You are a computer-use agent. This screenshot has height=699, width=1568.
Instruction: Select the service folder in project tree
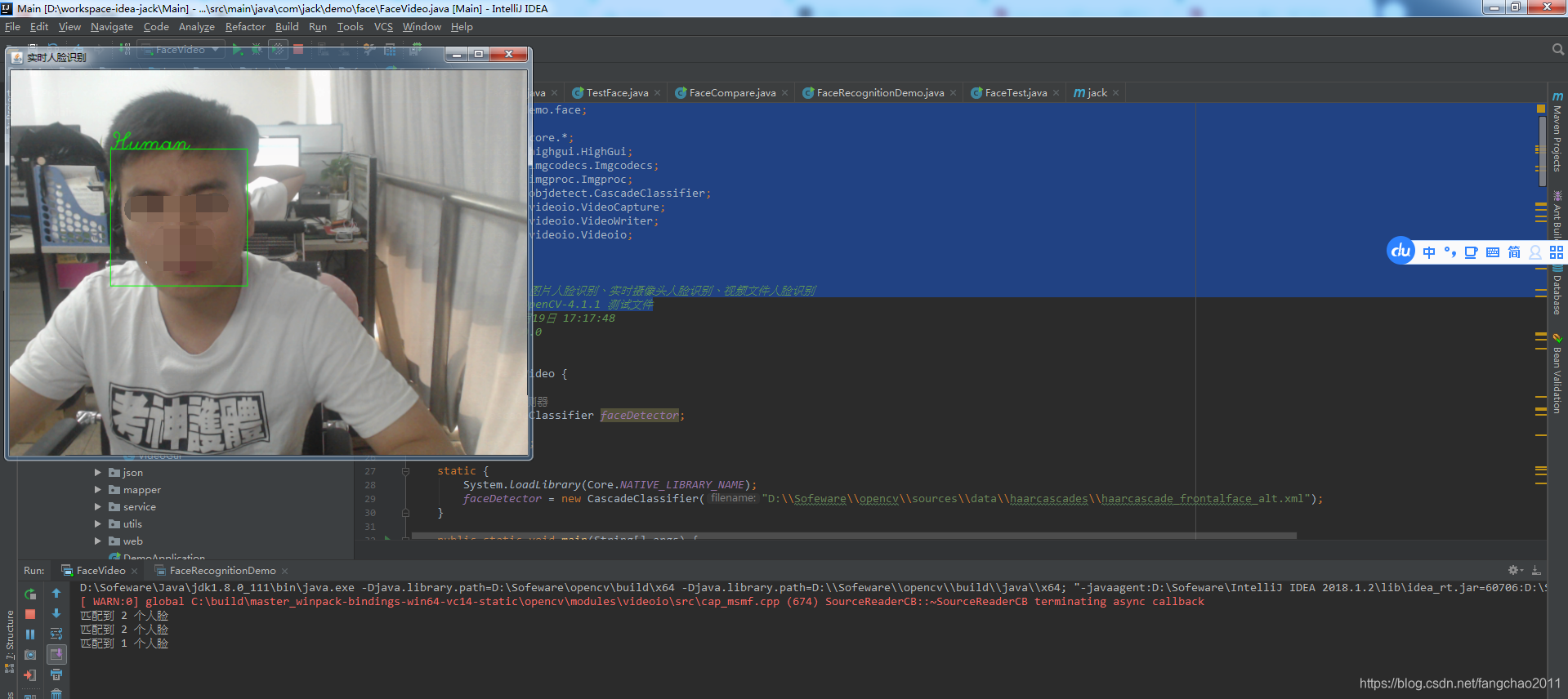coord(139,507)
